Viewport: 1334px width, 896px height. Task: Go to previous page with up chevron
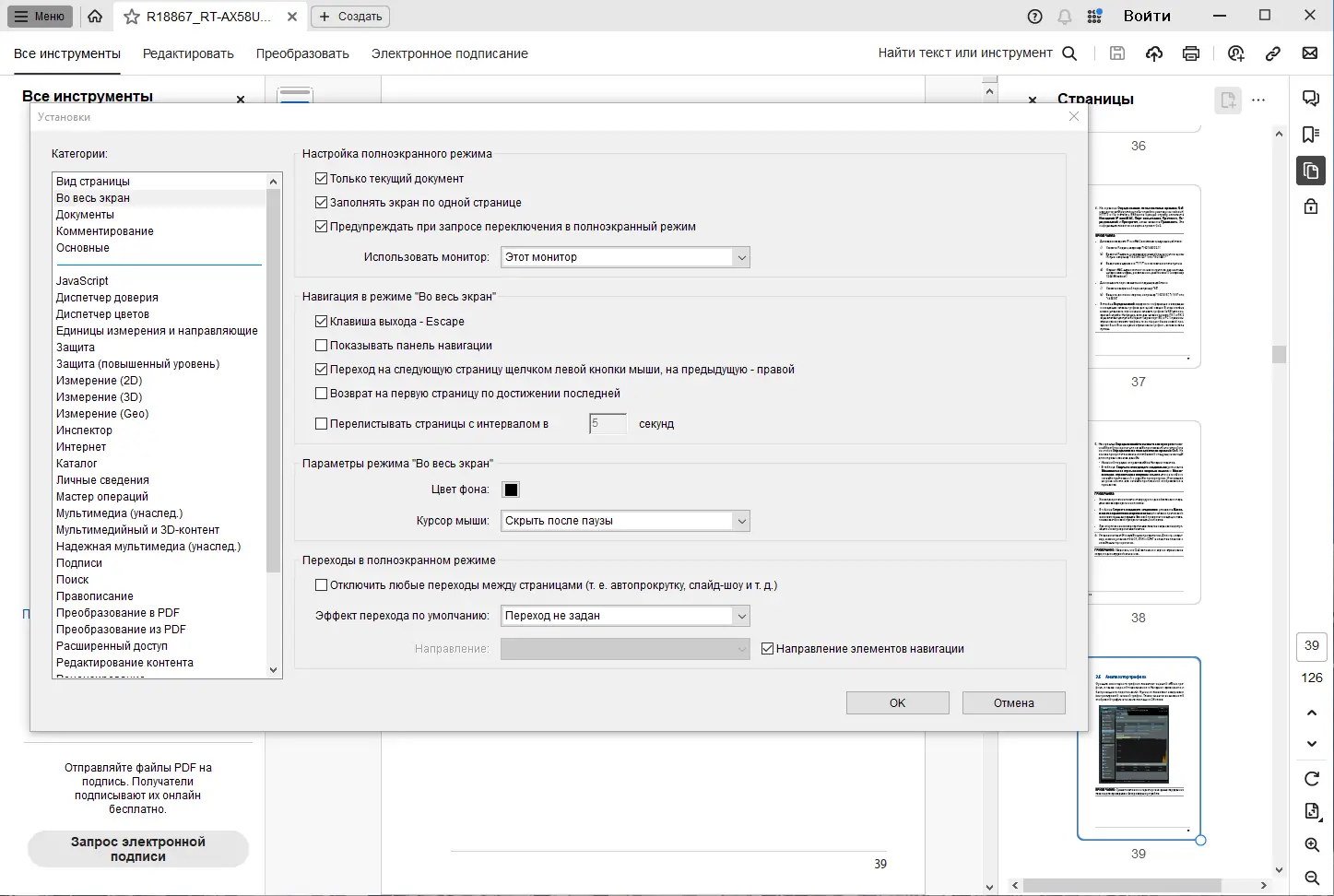coord(1312,713)
